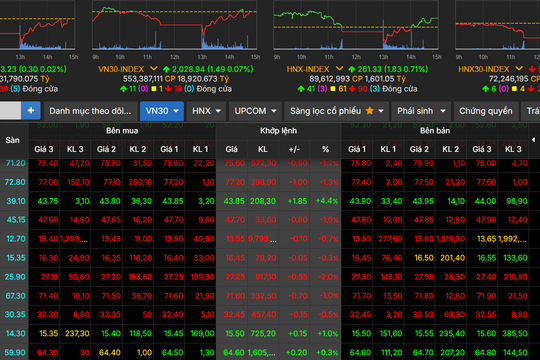The width and height of the screenshot is (540, 360).
Task: Click the matched volume 572,30
Action: 263,163
